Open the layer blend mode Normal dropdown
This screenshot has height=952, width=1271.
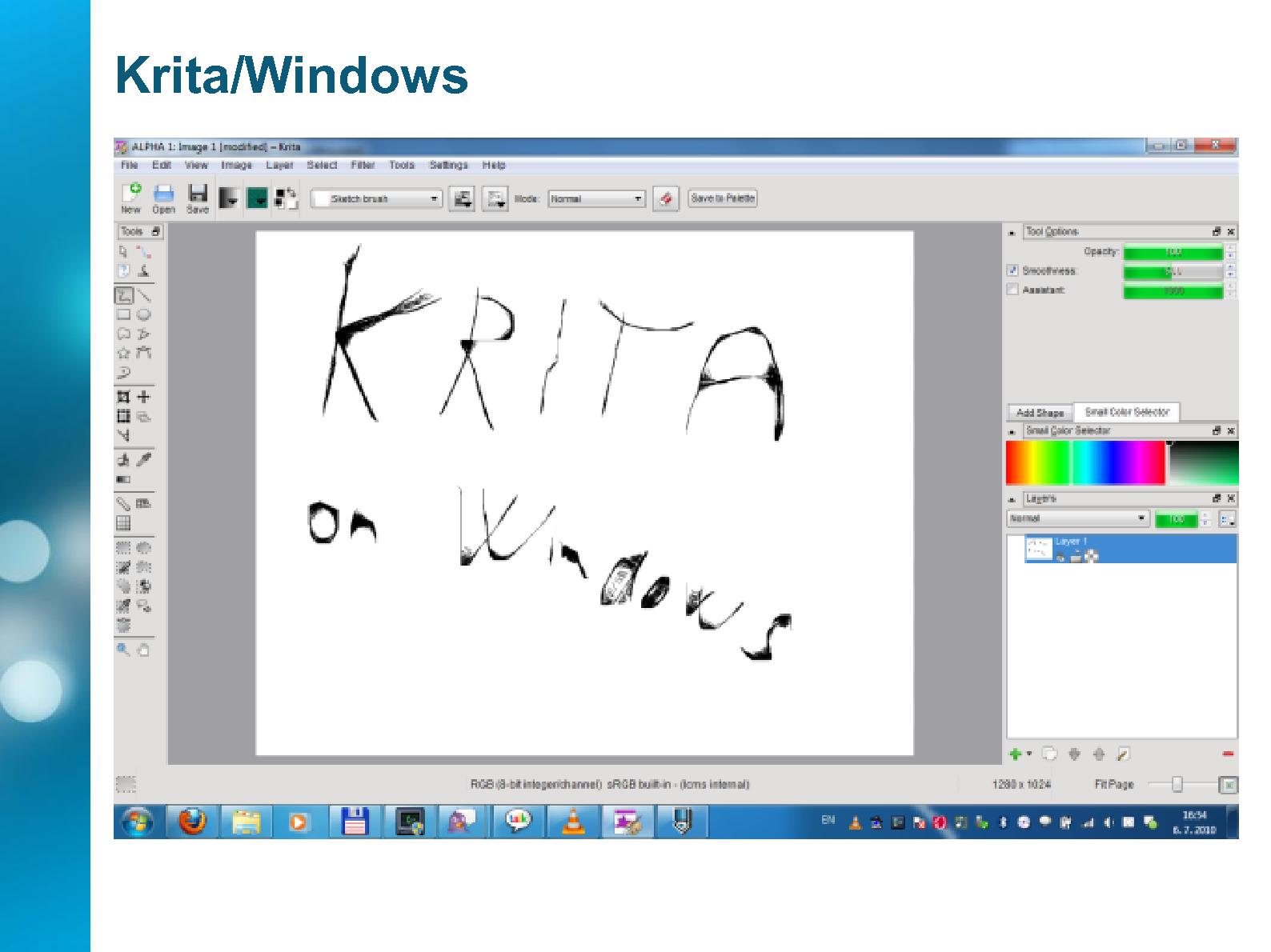click(1078, 518)
